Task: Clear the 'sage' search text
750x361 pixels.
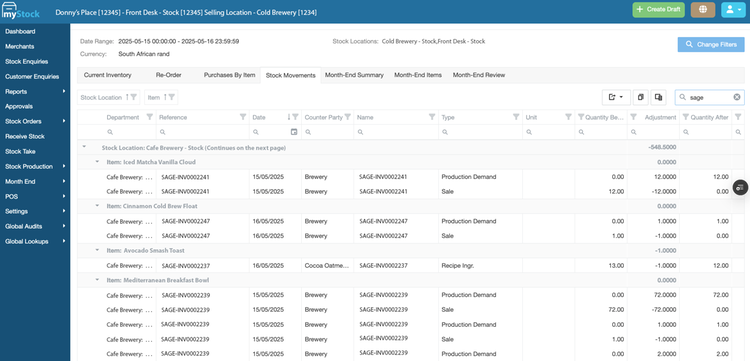Action: tap(737, 97)
